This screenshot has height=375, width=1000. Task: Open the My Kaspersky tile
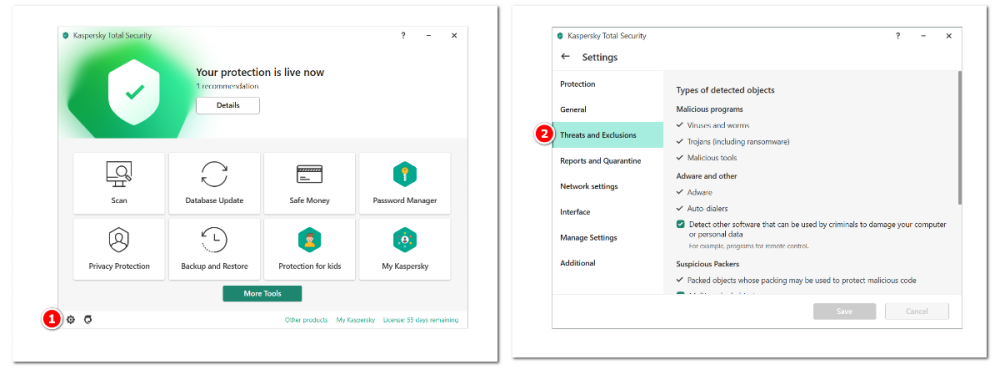coord(405,249)
